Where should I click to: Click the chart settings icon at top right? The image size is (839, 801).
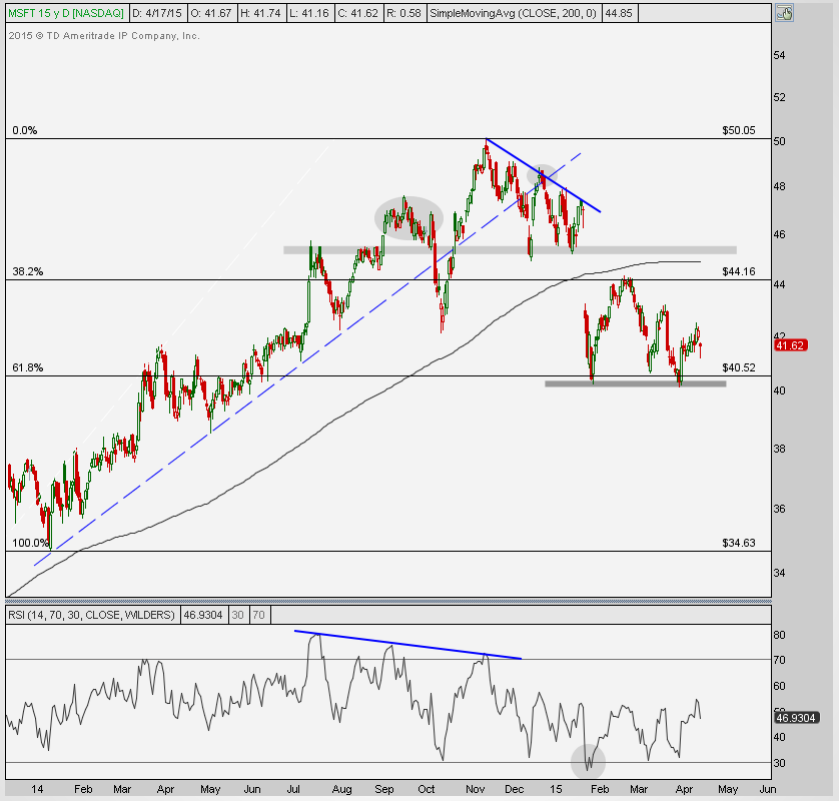pyautogui.click(x=787, y=13)
